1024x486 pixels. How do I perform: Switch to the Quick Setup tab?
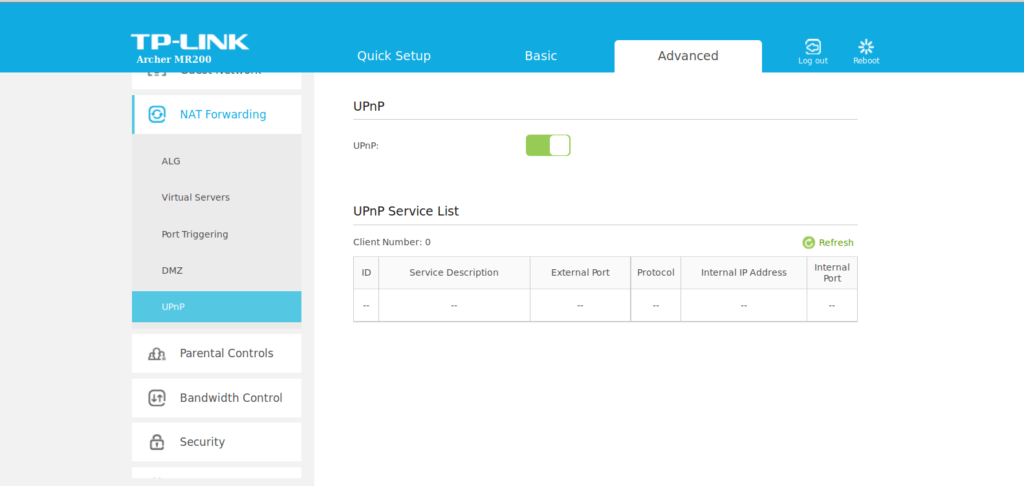pyautogui.click(x=394, y=56)
